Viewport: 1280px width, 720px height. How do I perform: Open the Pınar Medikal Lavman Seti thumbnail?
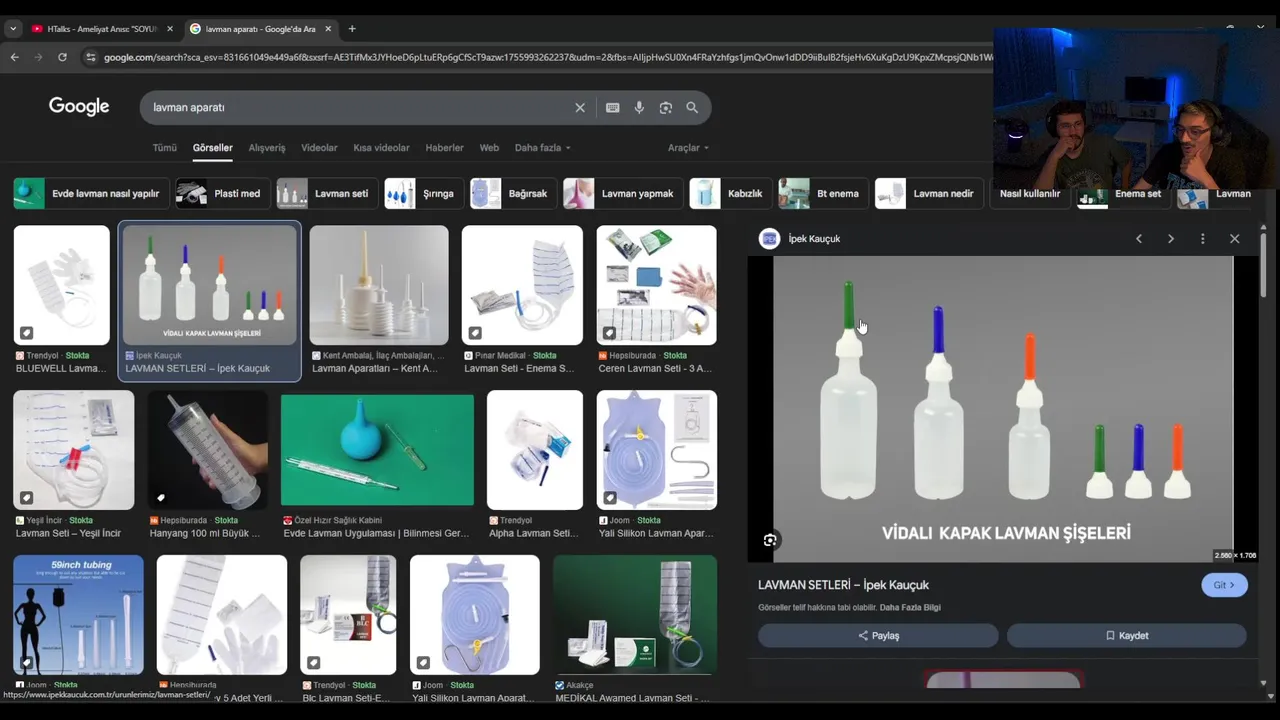tap(522, 285)
